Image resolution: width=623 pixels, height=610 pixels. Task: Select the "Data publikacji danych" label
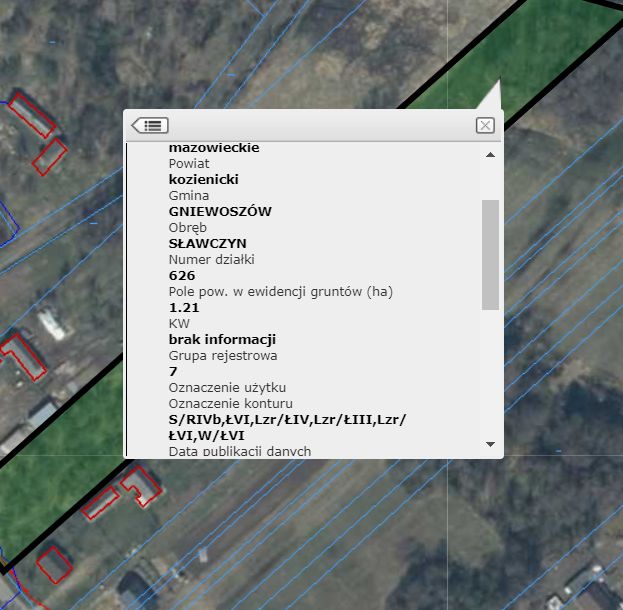(x=240, y=451)
